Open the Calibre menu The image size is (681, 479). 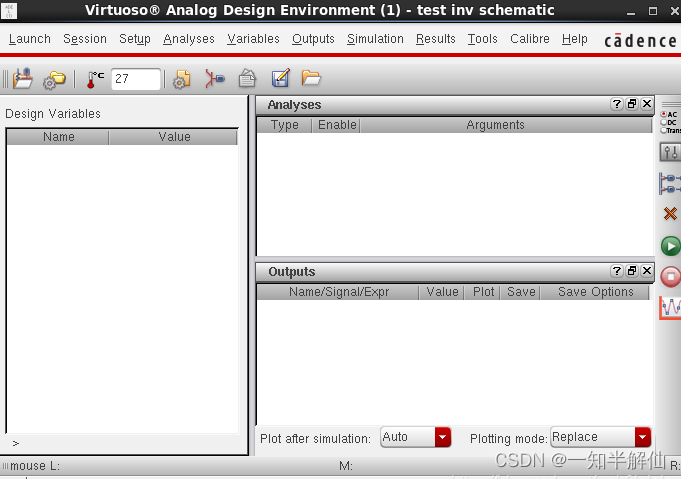tap(530, 39)
